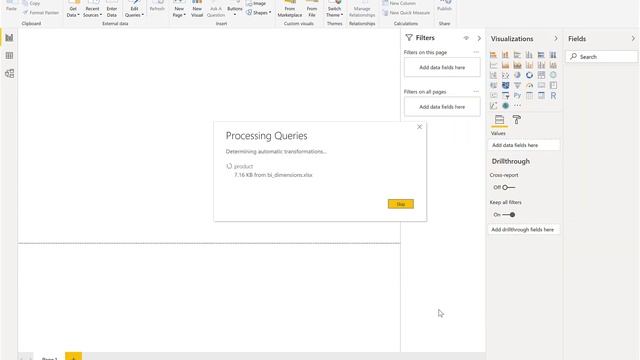
Task: Select the Stacked bar chart visualization
Action: 493,55
